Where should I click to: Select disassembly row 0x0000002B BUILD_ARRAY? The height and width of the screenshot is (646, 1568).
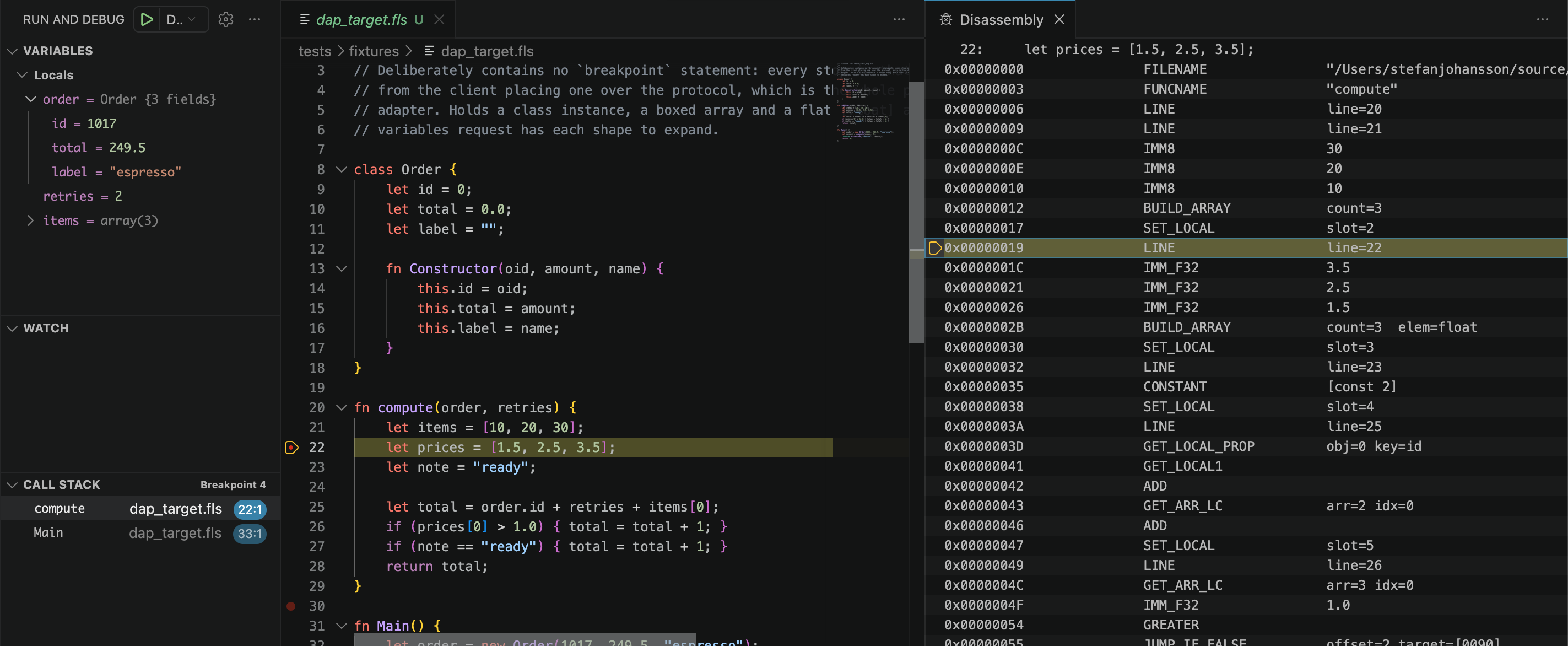[1246, 327]
